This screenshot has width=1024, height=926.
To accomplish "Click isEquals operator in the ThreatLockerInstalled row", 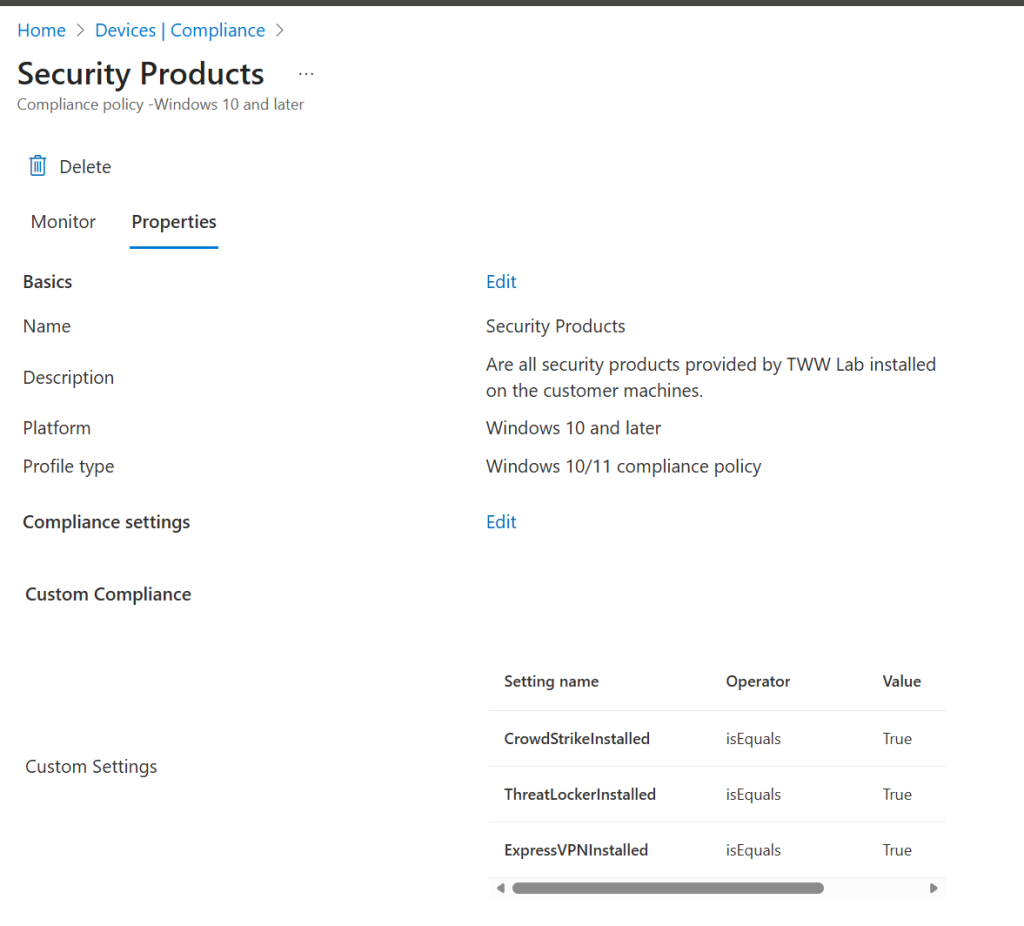I will point(753,795).
